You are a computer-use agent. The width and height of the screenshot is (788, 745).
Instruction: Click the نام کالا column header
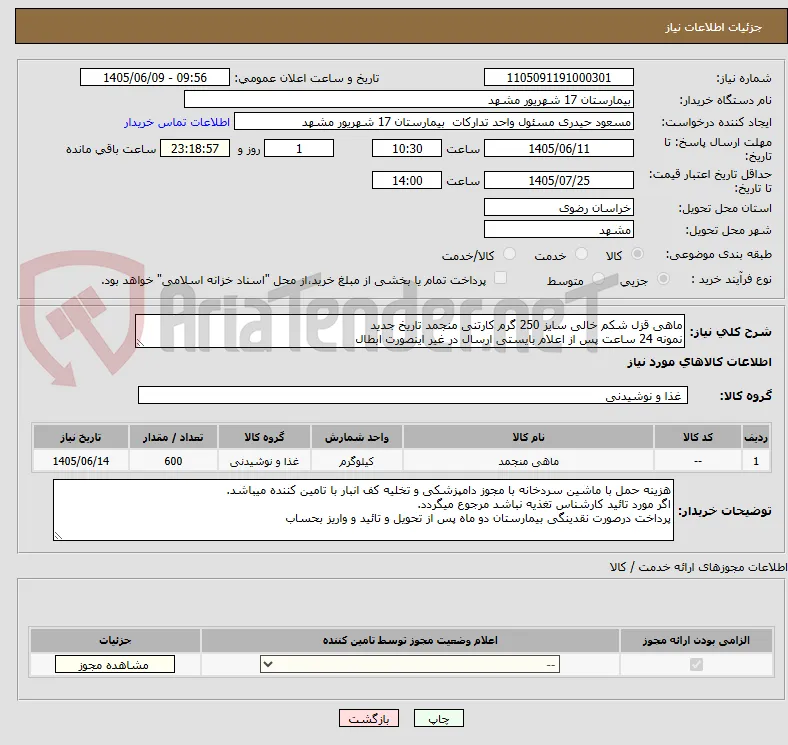528,437
